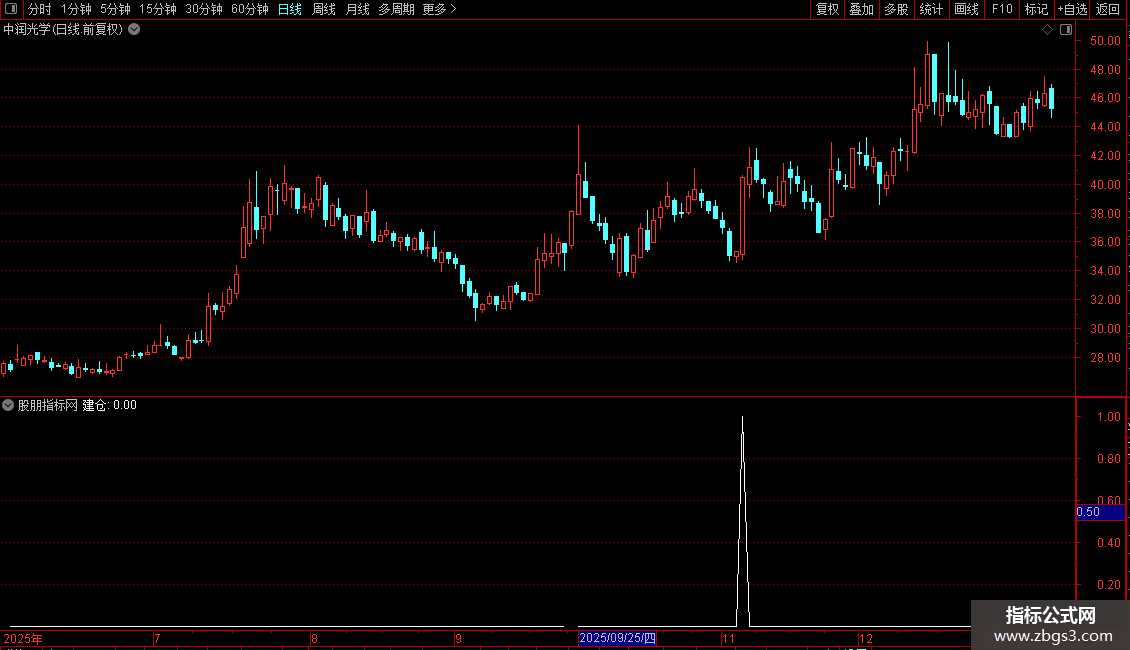
Task: Click the 28.00 price axis label
Action: click(x=1105, y=357)
